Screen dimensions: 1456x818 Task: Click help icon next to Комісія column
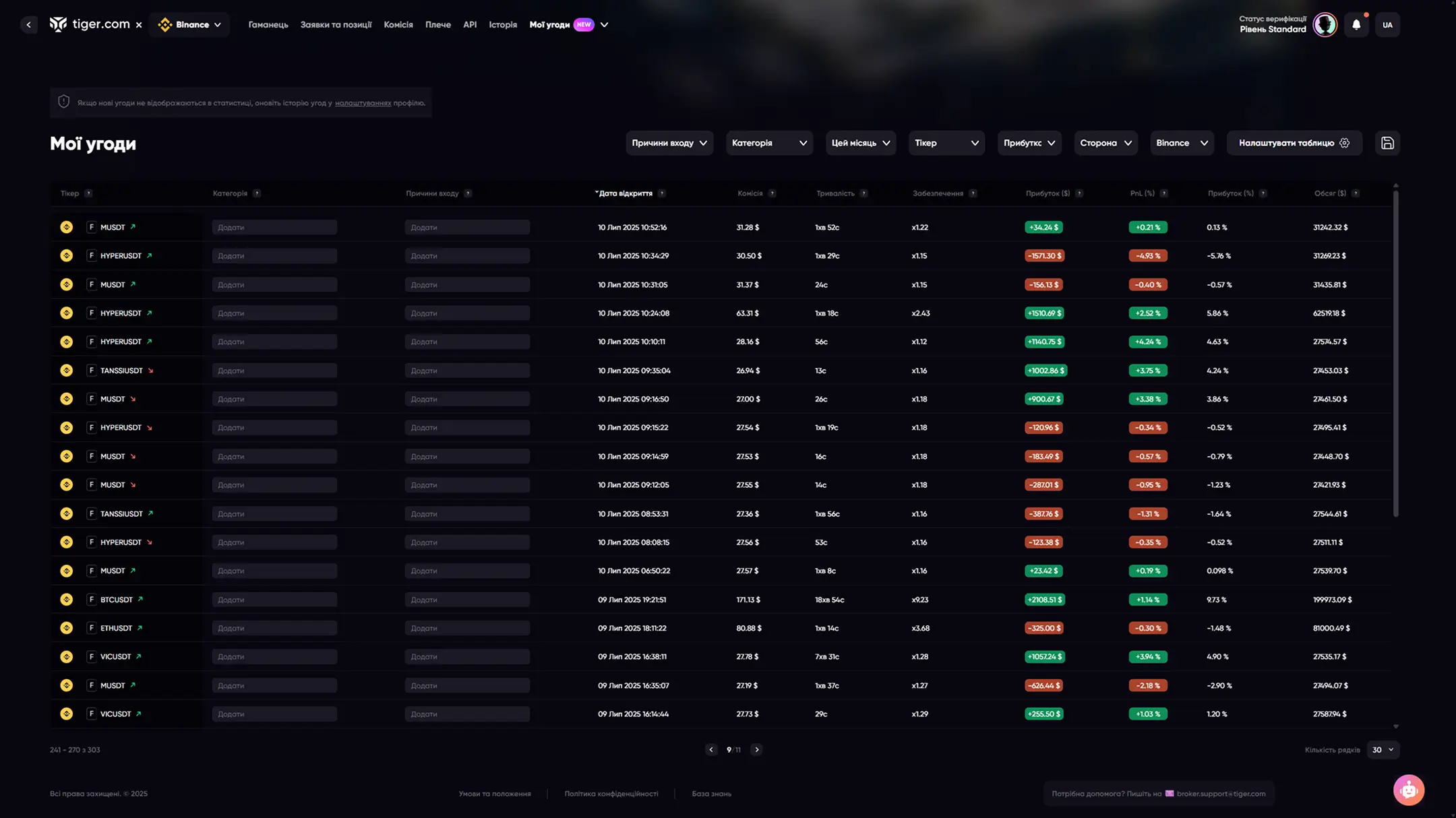tap(772, 193)
